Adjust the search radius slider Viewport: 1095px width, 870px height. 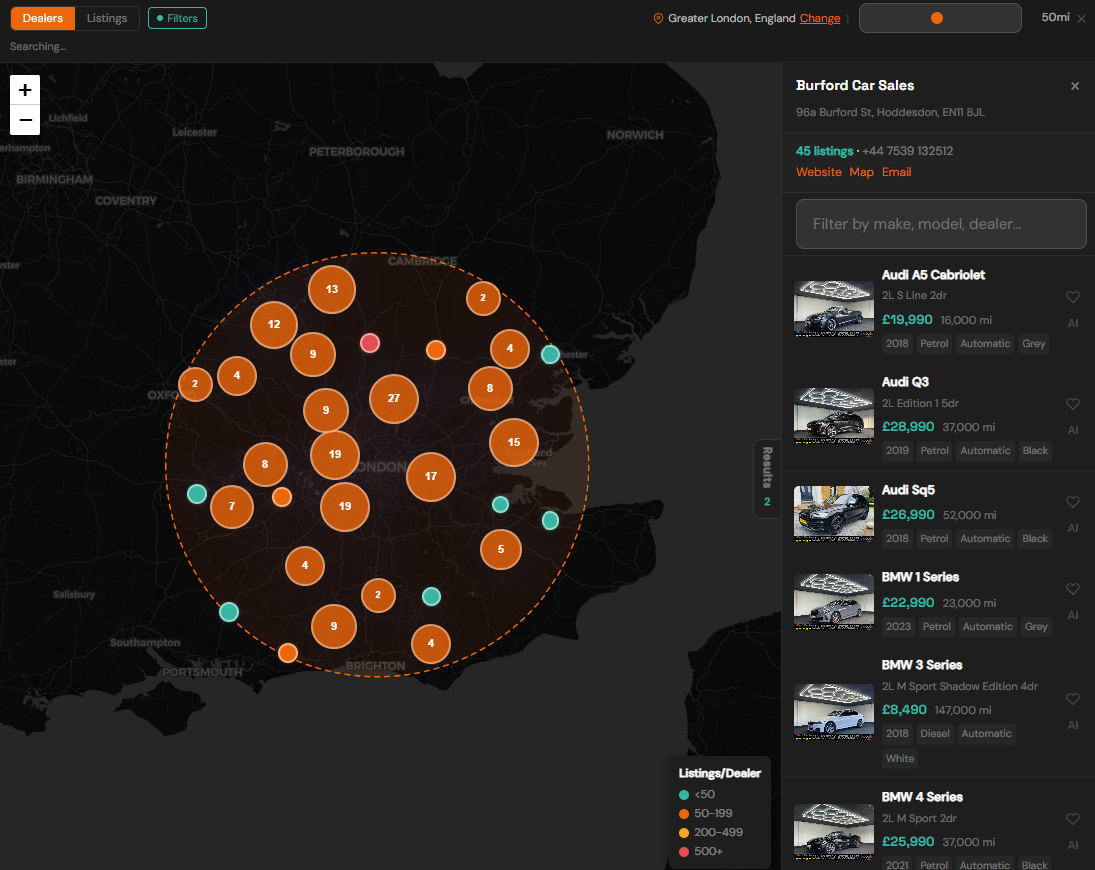click(x=937, y=18)
